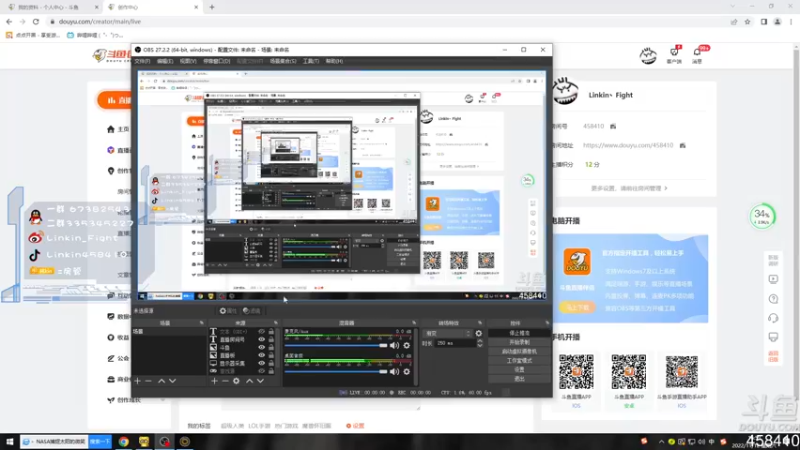Open 麦克风/Aux gear settings in OBS mixer
The height and width of the screenshot is (450, 800).
tap(407, 345)
